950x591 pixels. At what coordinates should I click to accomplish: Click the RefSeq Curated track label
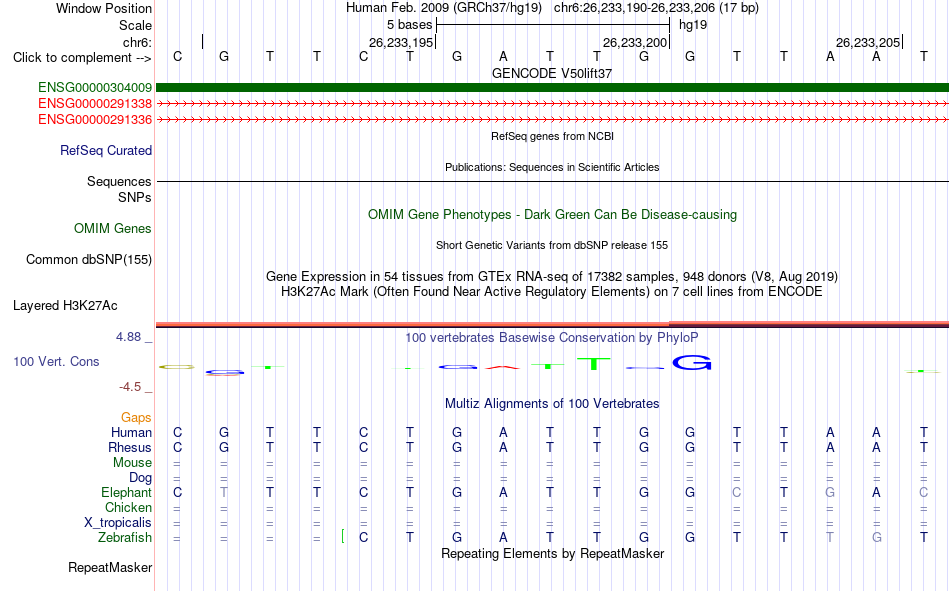(x=105, y=150)
